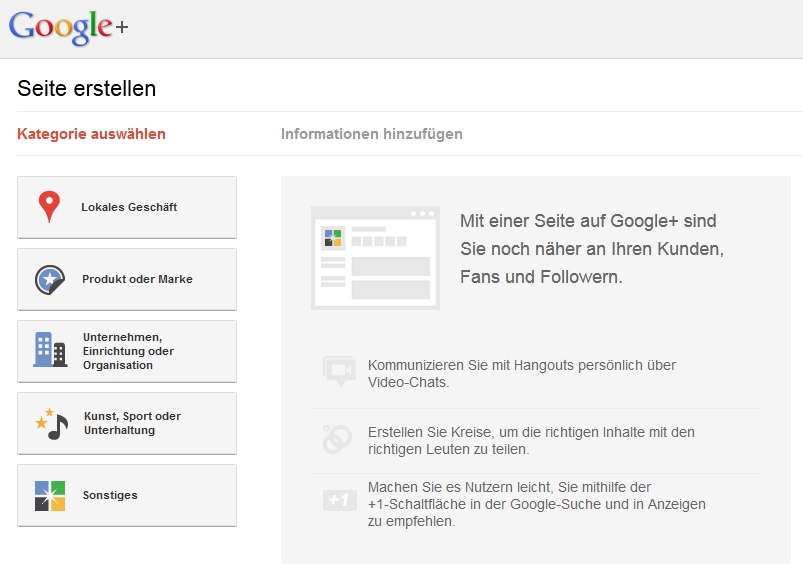Viewport: 803px width, 572px height.
Task: Click the Google+ logo
Action: (x=68, y=28)
